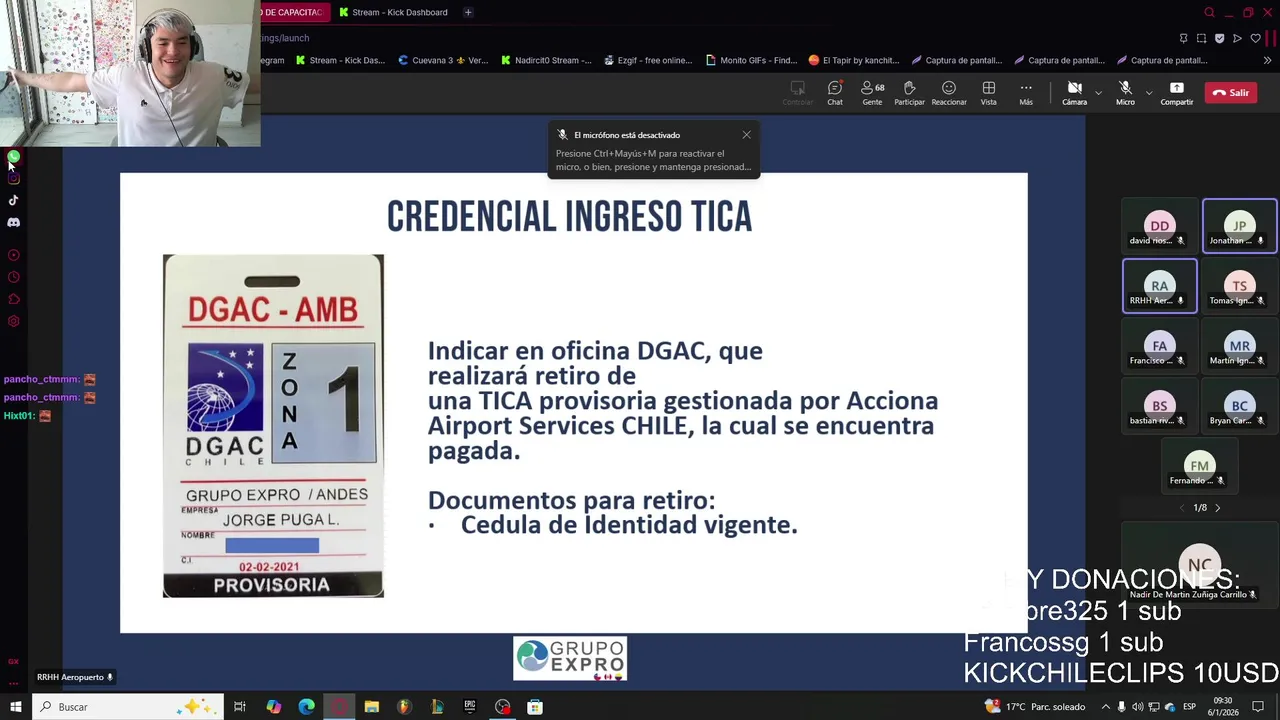Leave the meeting with Salir
The image size is (1280, 720).
point(1231,93)
